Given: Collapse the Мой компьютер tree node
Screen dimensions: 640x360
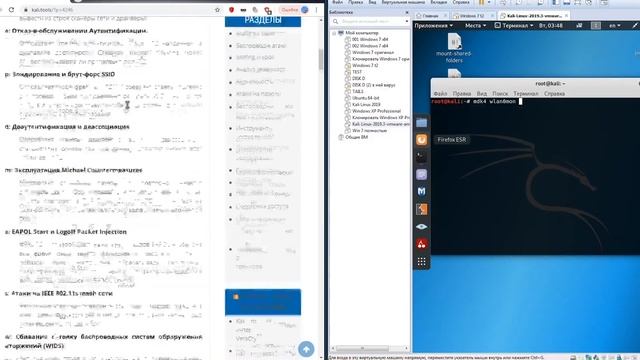Looking at the screenshot, I should [334, 33].
